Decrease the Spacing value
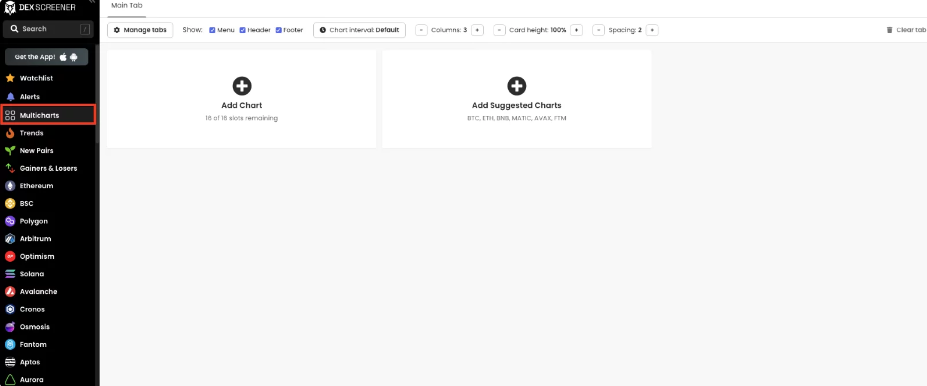Screen dimensions: 927x386 pyautogui.click(x=599, y=30)
